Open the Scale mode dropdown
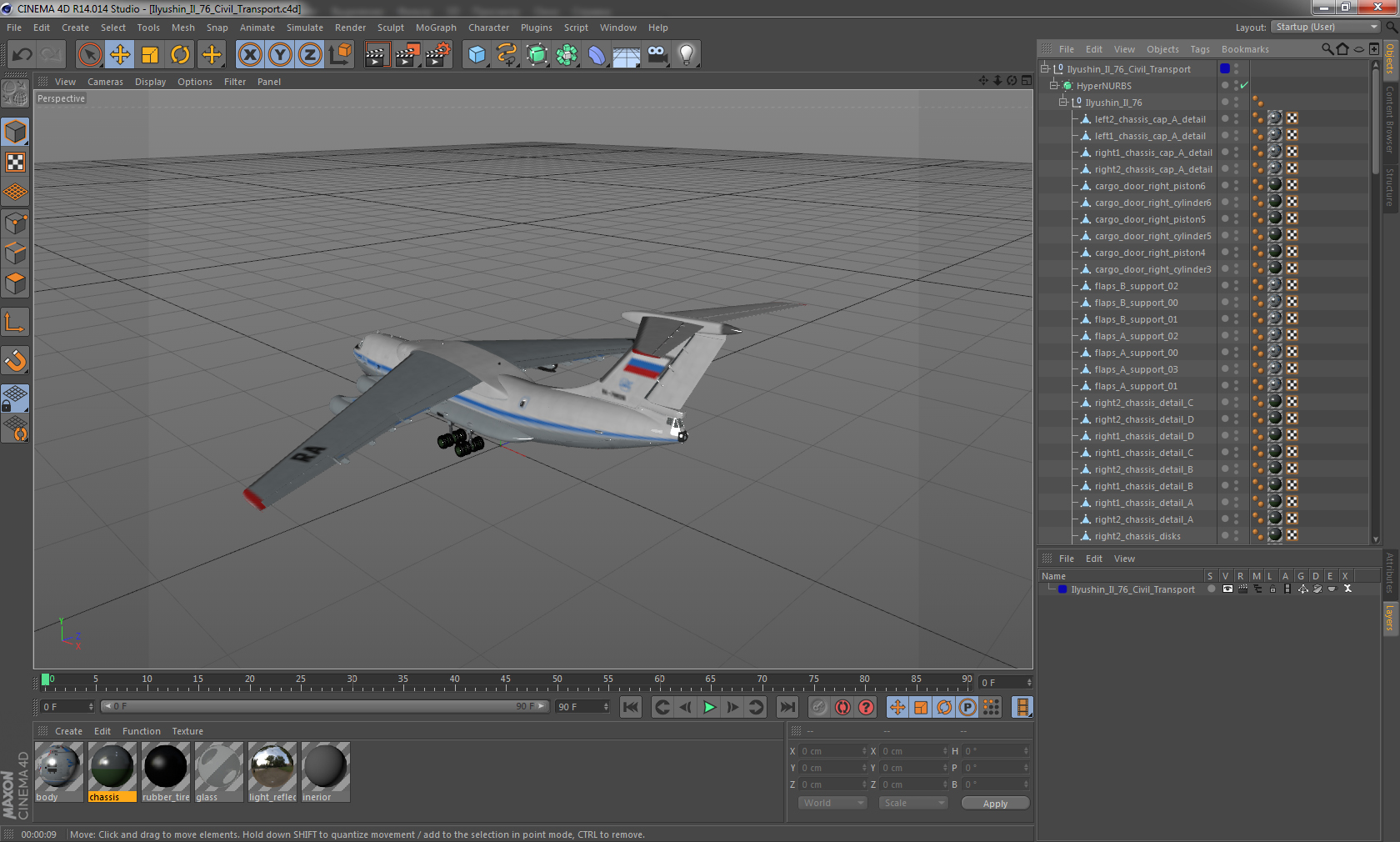This screenshot has width=1400, height=842. (913, 803)
